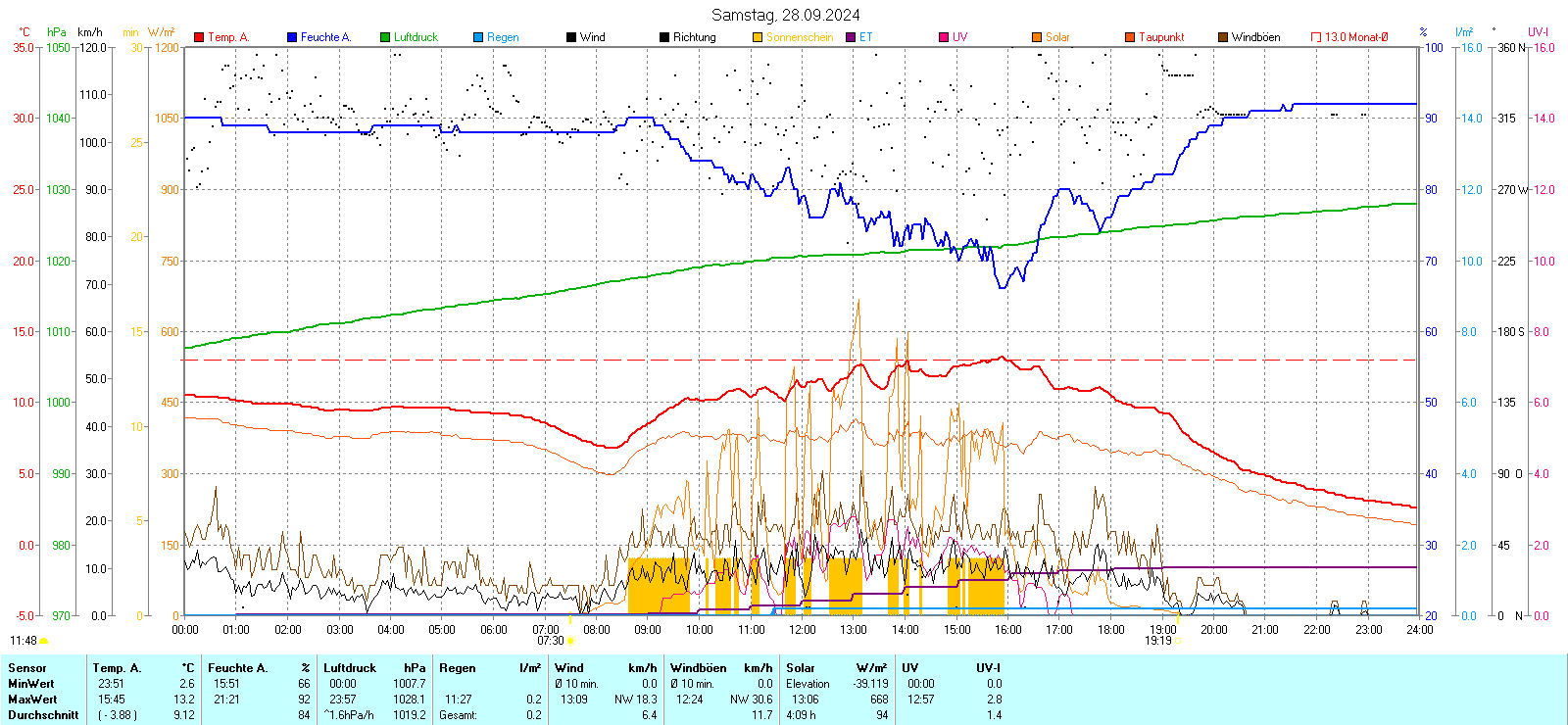The height and width of the screenshot is (725, 1568).
Task: Click the red Temp. A. legend square
Action: coord(199,37)
